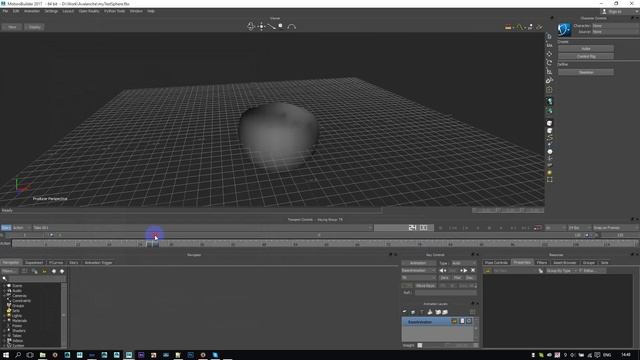Select the selection arrow tool in side toolbar
This screenshot has height=360, width=640.
(x=549, y=37)
